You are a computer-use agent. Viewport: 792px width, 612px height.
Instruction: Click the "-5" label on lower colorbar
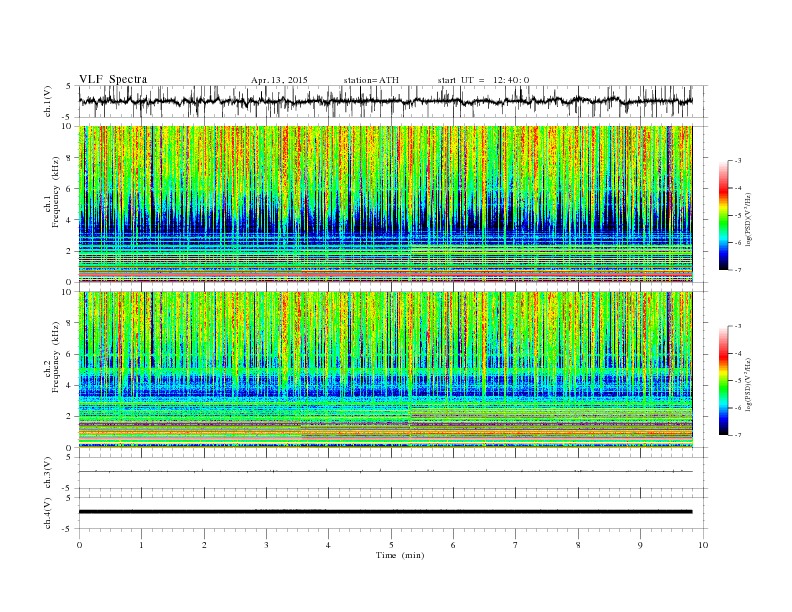[x=738, y=381]
